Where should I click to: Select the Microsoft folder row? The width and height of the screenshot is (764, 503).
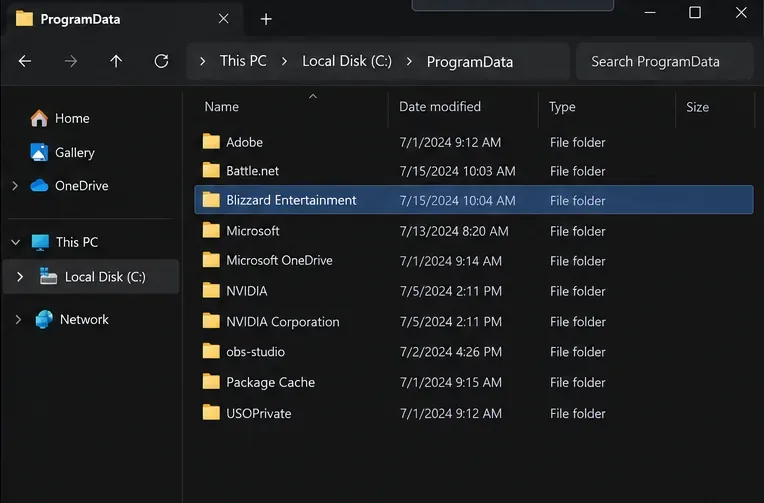click(x=474, y=231)
